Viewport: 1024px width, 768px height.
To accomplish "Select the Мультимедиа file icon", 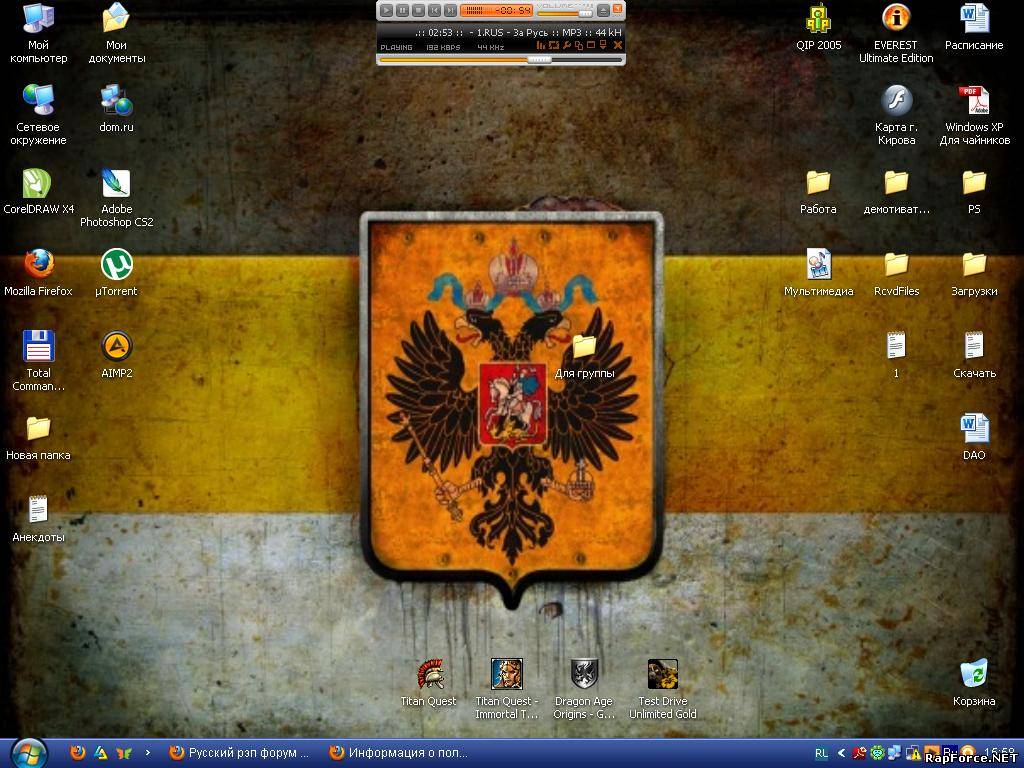I will click(x=818, y=273).
